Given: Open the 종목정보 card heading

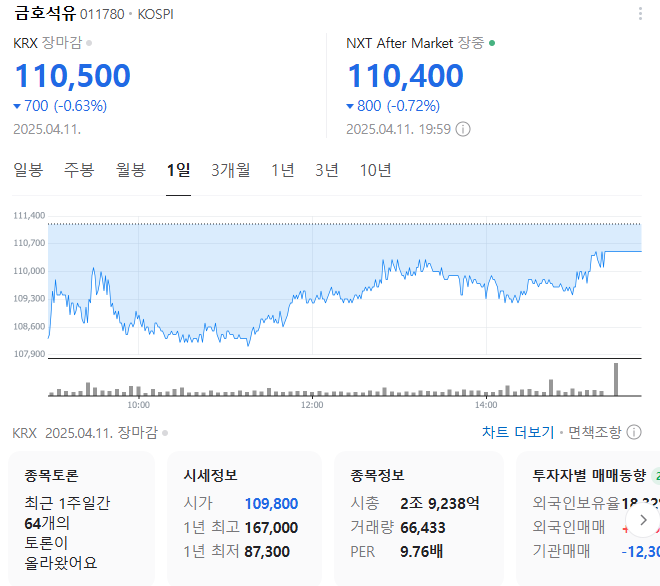Looking at the screenshot, I should point(377,475).
